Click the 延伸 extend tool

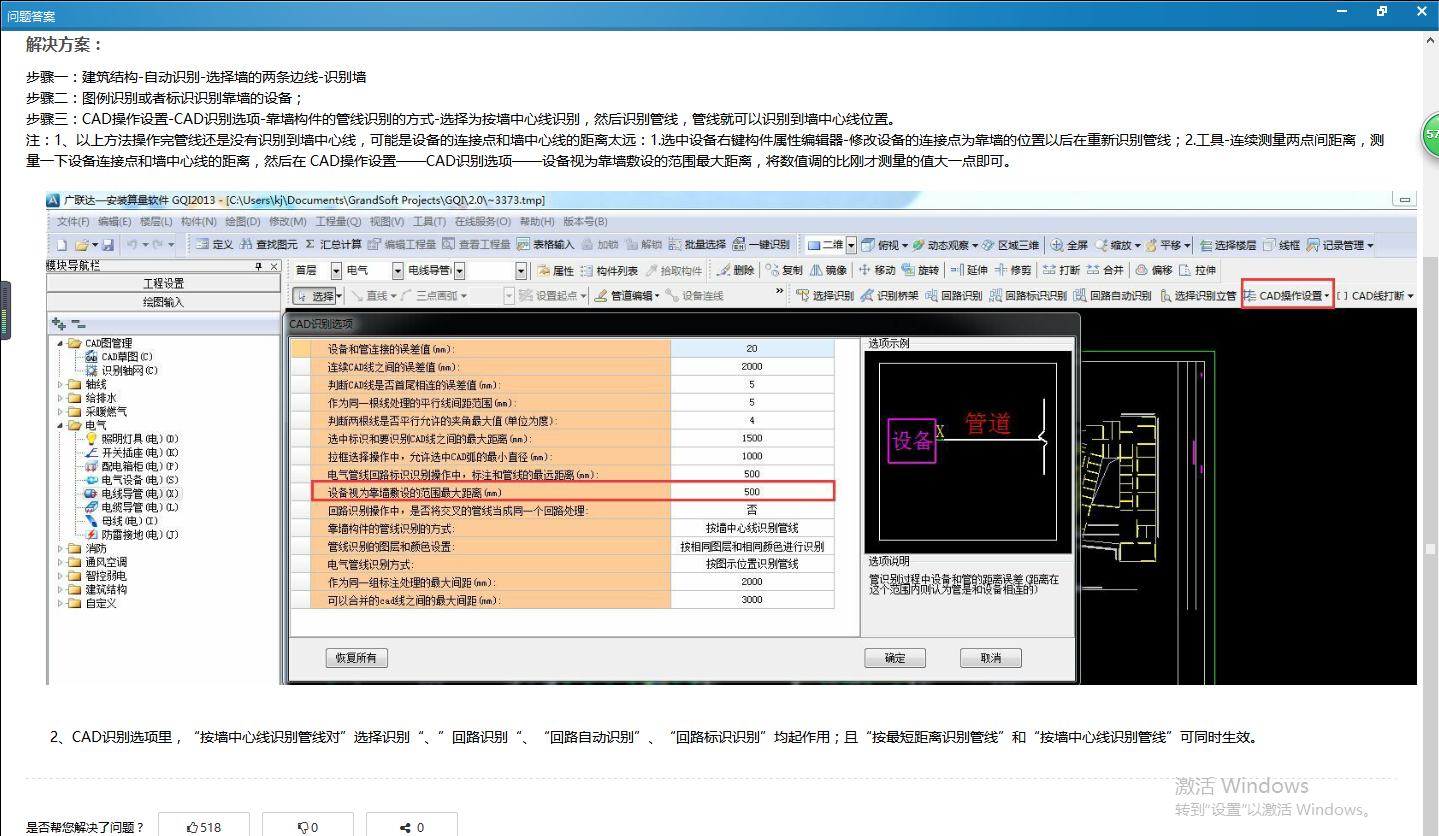969,270
